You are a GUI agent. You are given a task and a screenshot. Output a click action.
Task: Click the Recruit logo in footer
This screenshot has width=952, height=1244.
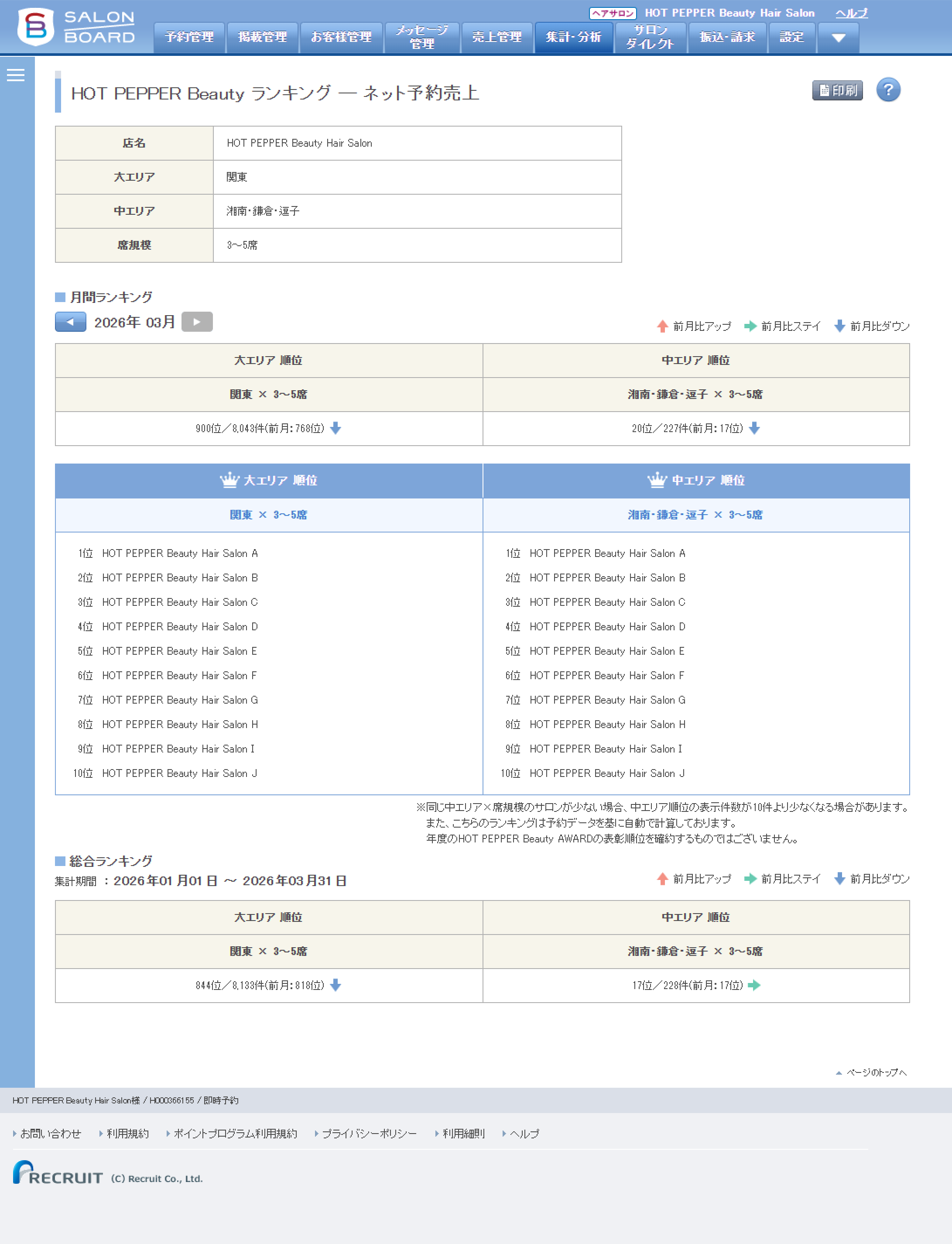58,1172
